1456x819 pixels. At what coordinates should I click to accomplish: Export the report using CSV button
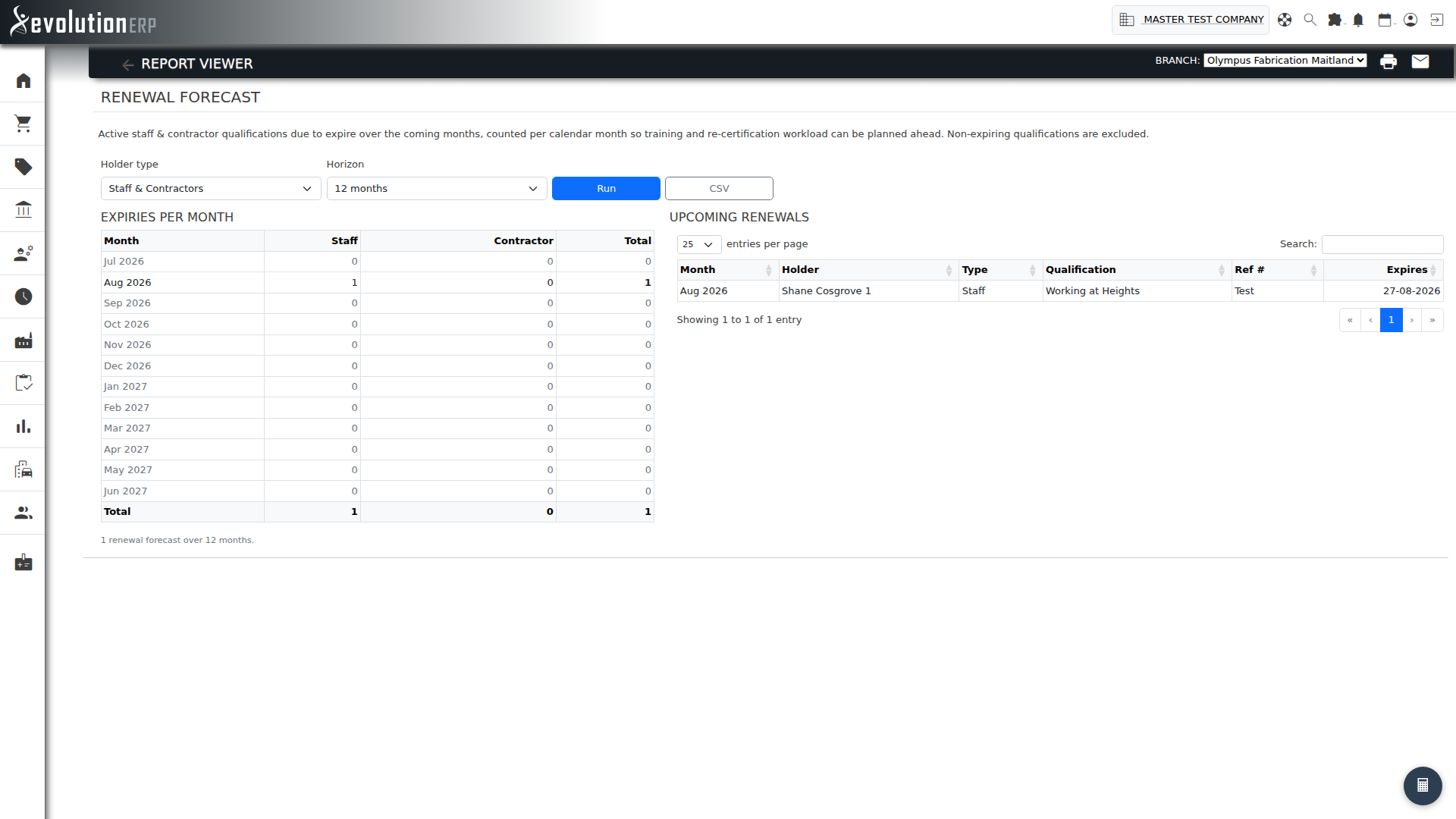719,188
